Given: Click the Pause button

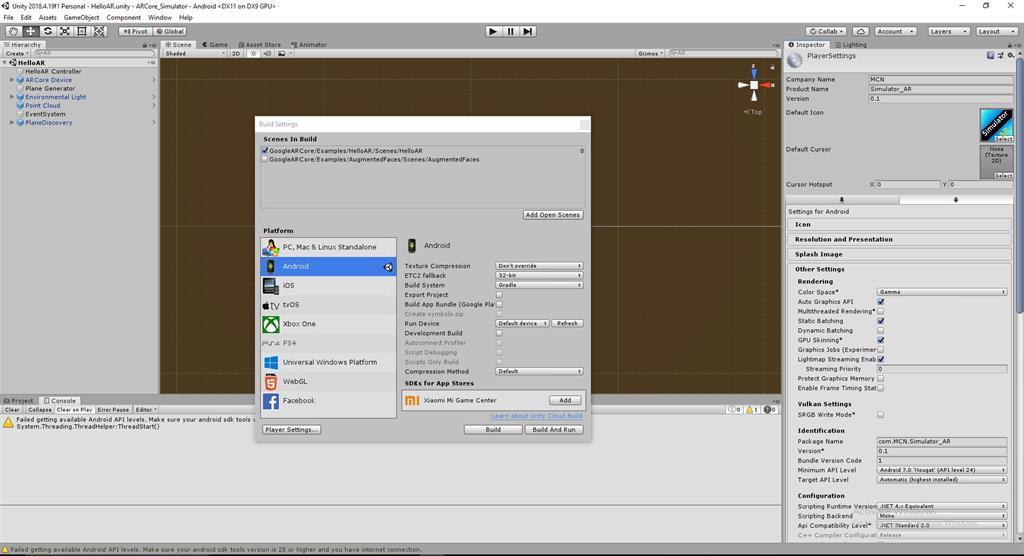Looking at the screenshot, I should tap(510, 31).
